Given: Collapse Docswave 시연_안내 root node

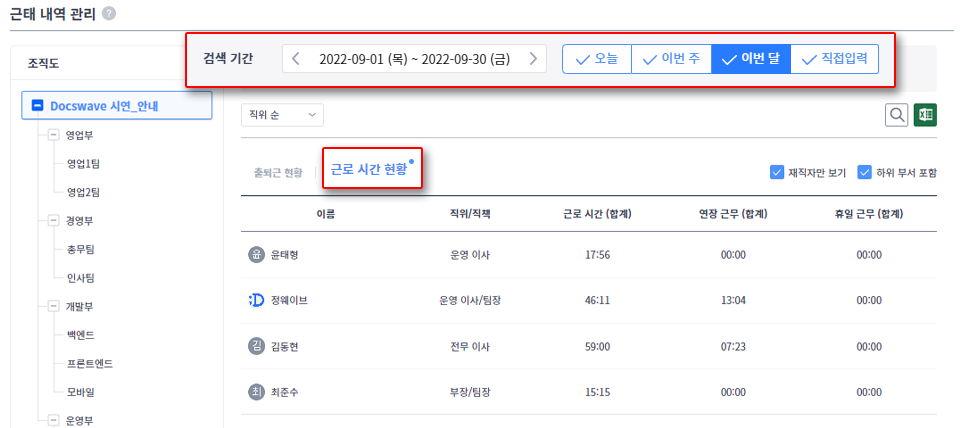Looking at the screenshot, I should tap(36, 106).
